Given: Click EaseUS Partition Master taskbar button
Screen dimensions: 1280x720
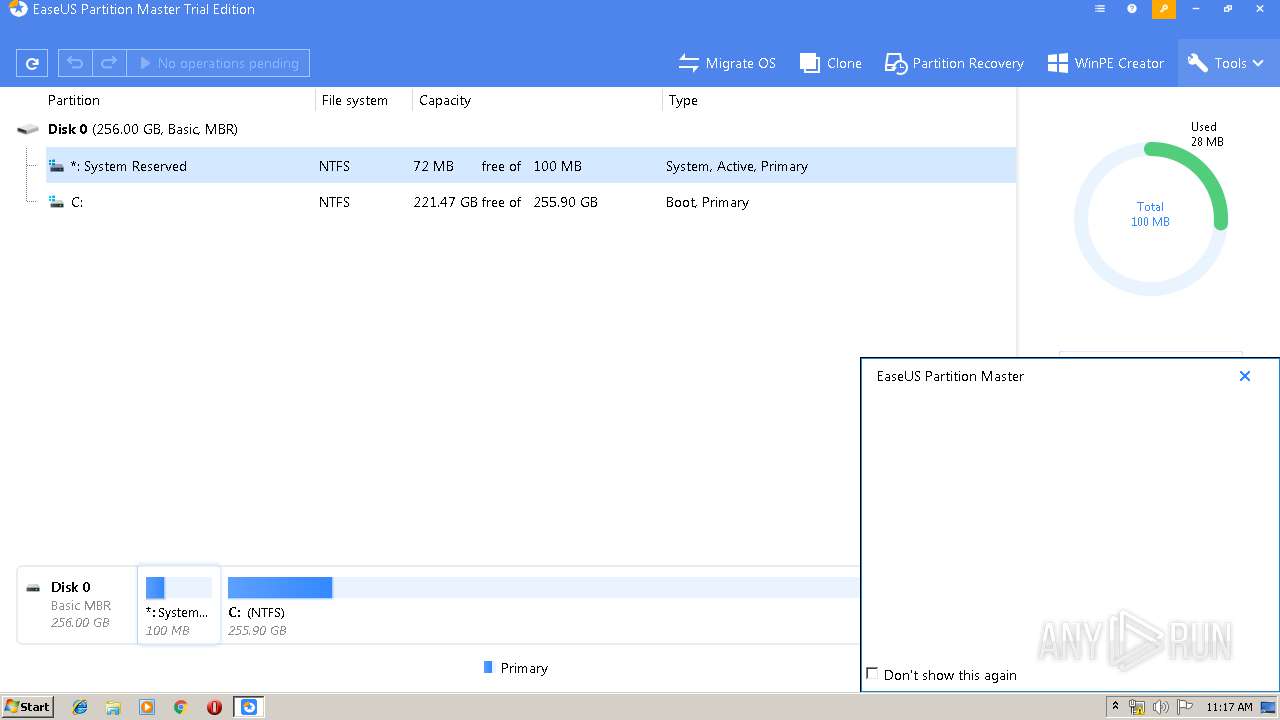Looking at the screenshot, I should (249, 707).
